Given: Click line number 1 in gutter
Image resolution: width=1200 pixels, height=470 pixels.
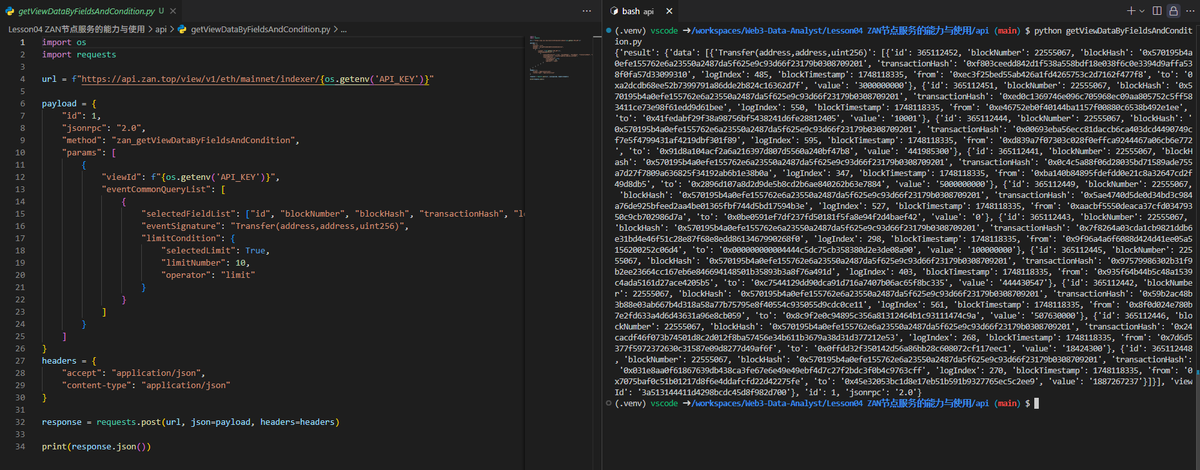Looking at the screenshot, I should click(x=24, y=43).
